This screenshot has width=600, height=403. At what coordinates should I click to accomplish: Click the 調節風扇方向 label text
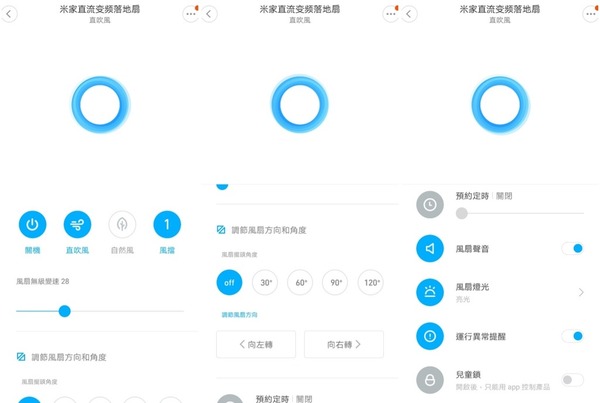click(240, 315)
